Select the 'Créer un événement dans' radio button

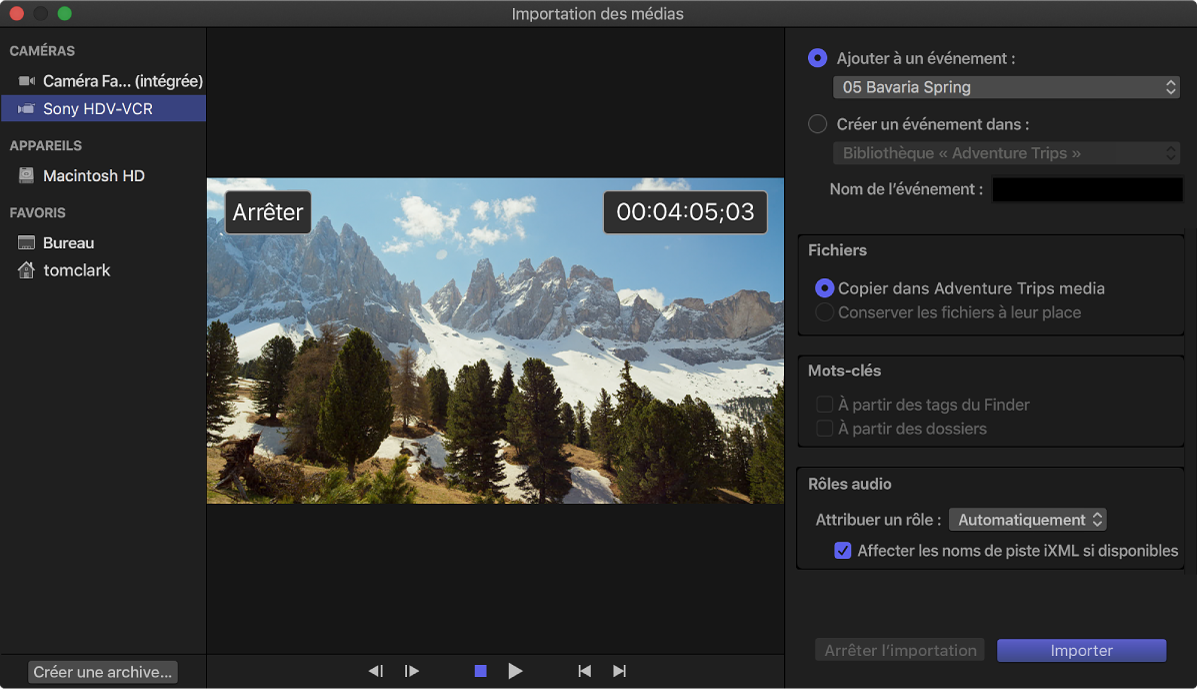(817, 124)
